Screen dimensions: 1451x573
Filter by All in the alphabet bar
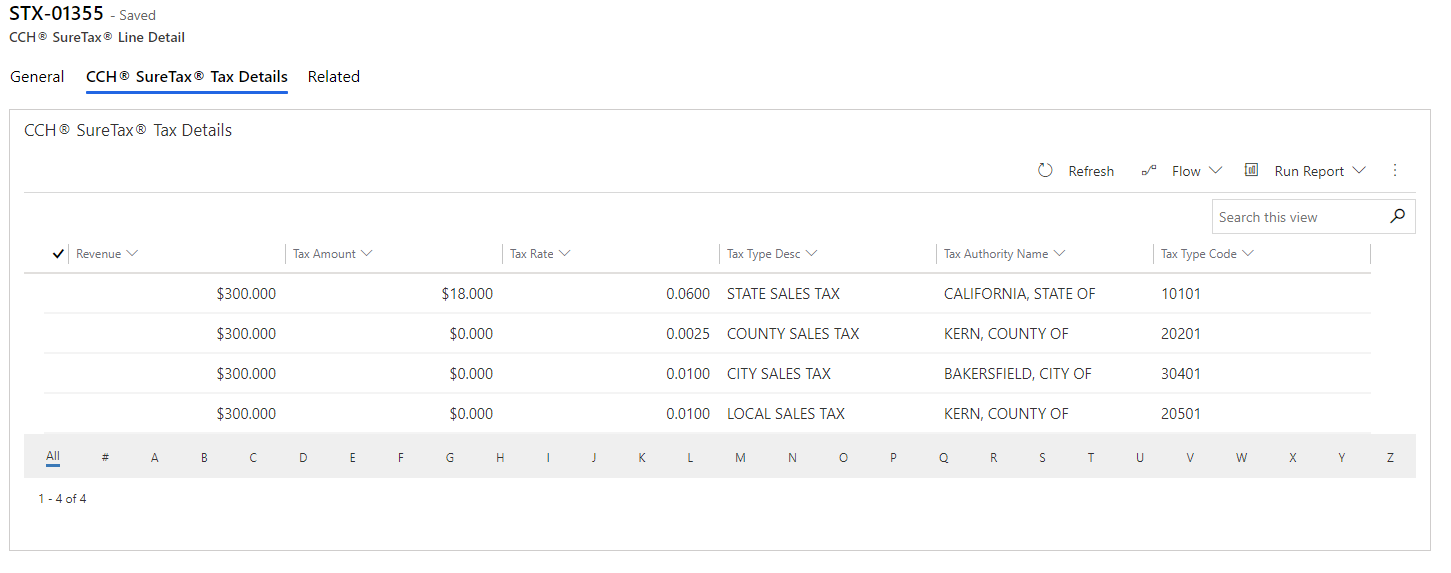click(53, 457)
